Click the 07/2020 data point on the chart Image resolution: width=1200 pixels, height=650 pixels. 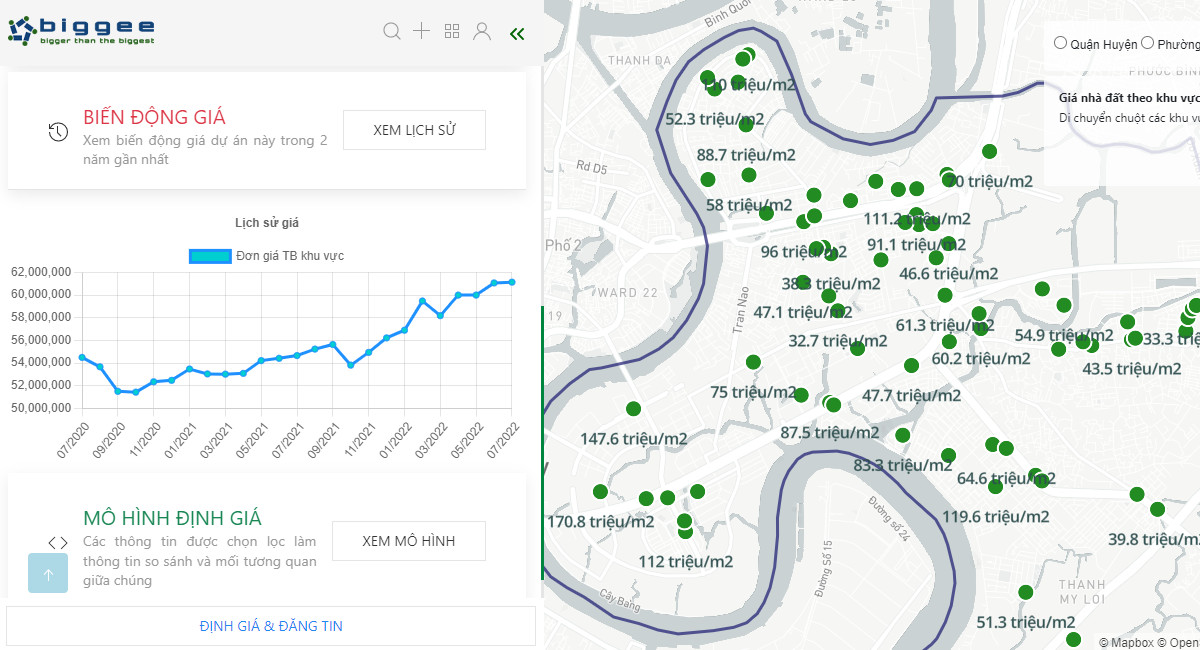coord(82,357)
